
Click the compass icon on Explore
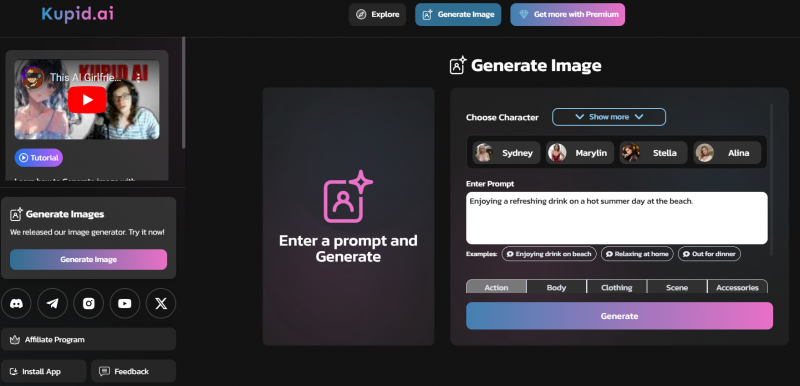click(361, 14)
